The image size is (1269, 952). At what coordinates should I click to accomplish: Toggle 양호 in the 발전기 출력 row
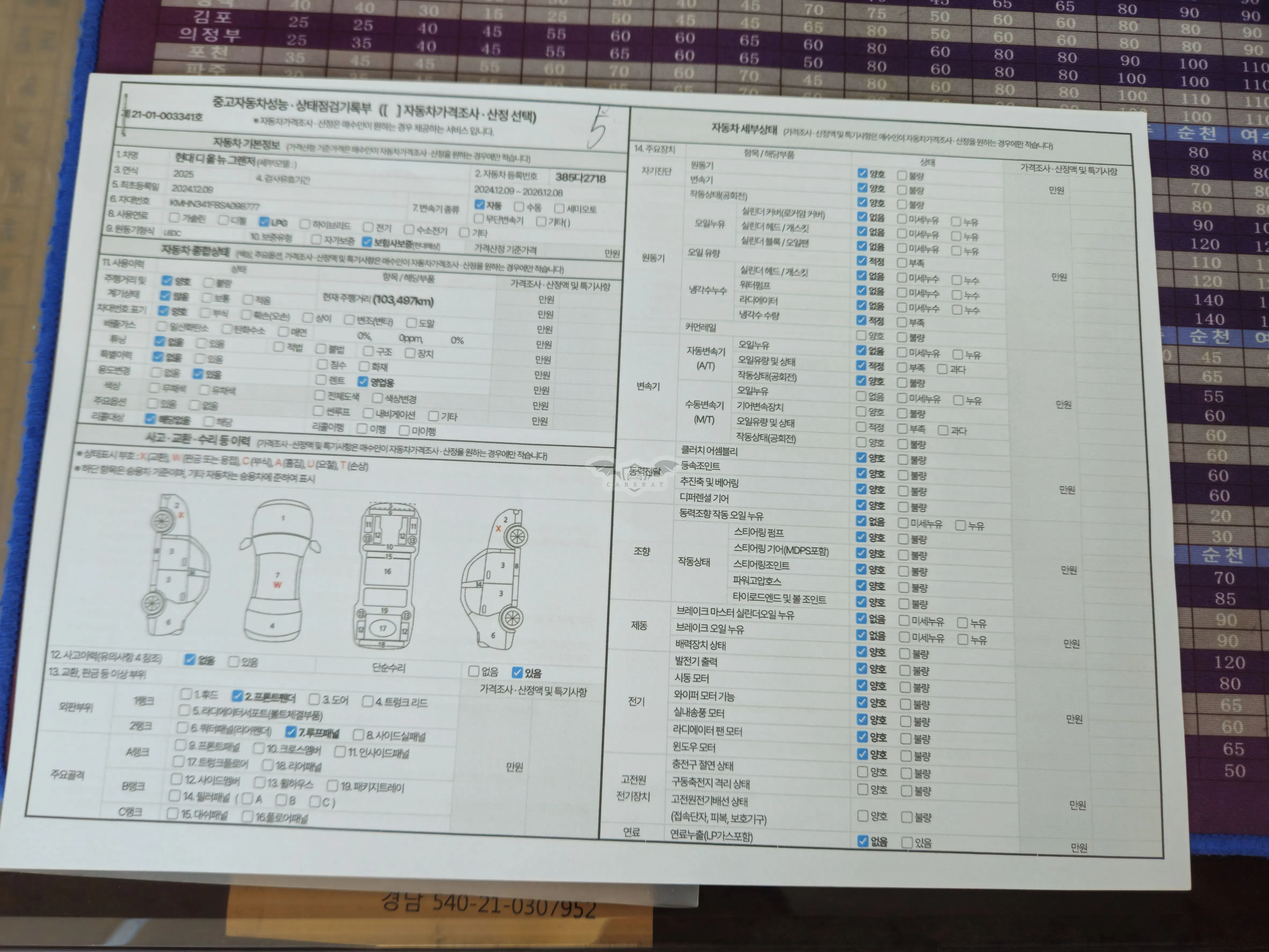click(x=862, y=668)
